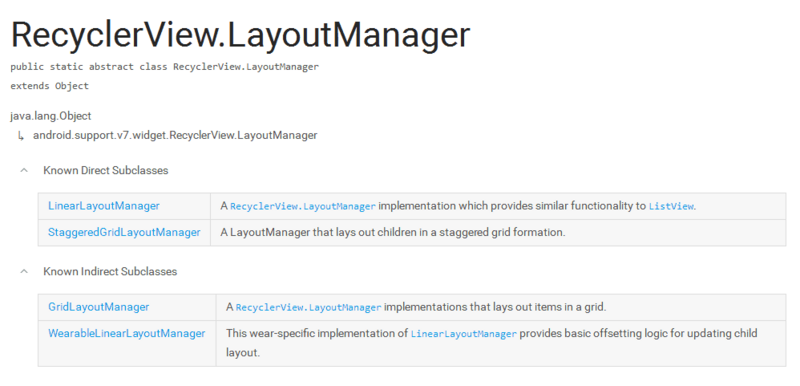800x386 pixels.
Task: Click the inheritance arrow icon beside android.support
Action: coord(20,136)
